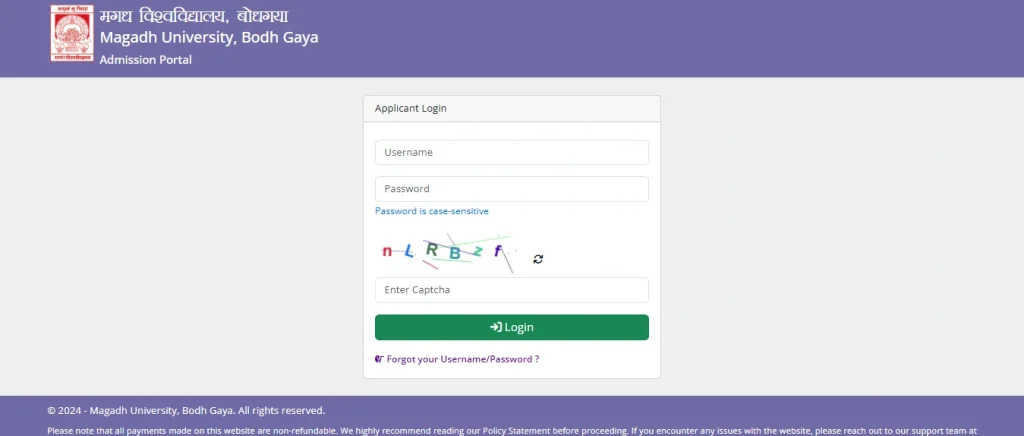
Task: Open the Forgot your Username/Password link
Action: coord(462,359)
